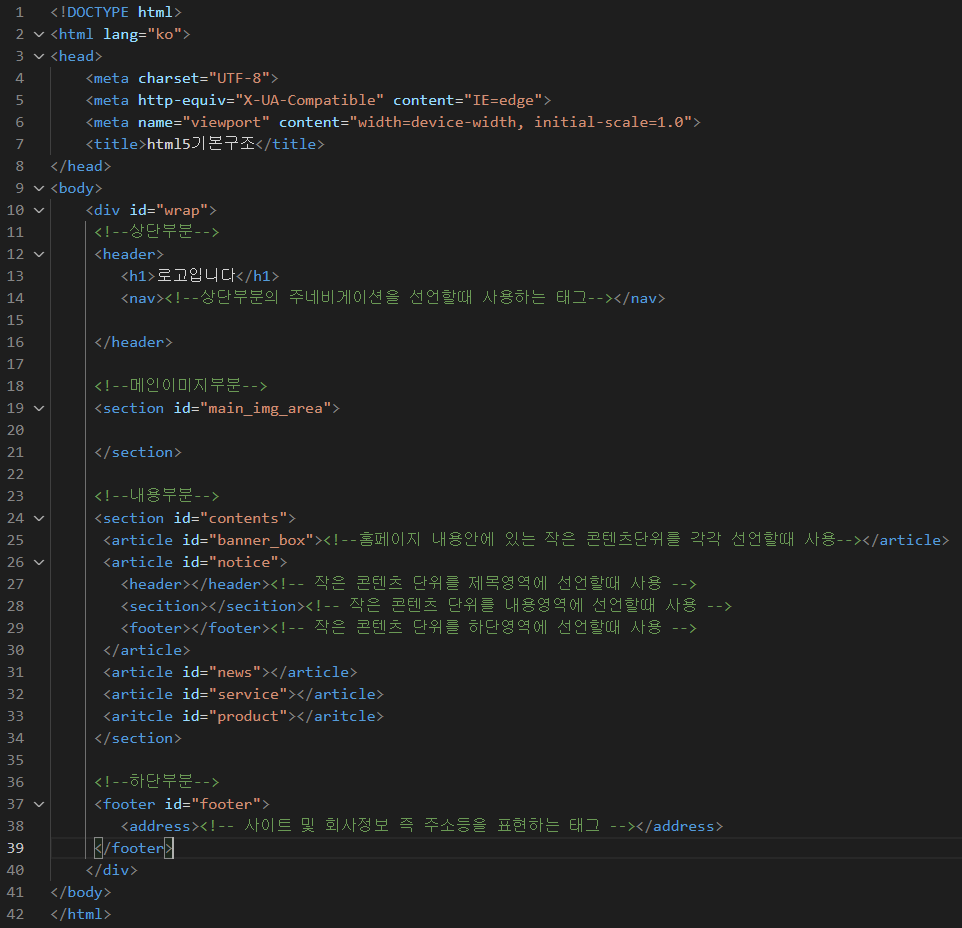Click the "footer" id value on line 37
962x928 pixels.
pos(226,805)
